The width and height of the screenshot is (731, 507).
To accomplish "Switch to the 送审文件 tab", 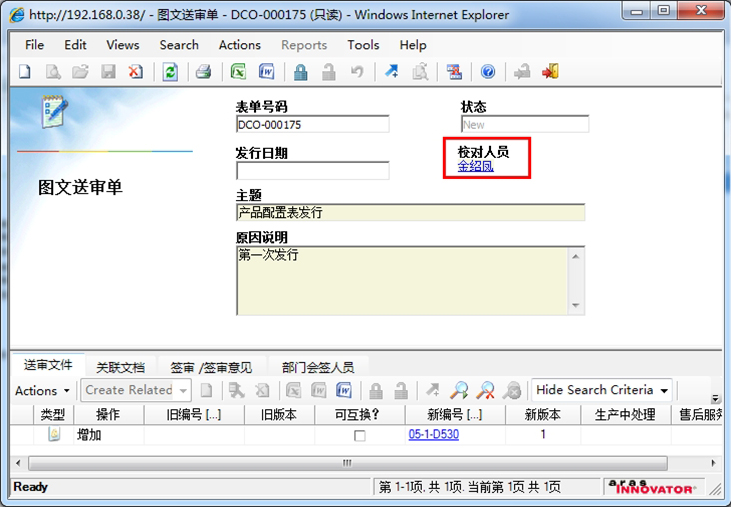I will click(x=48, y=365).
